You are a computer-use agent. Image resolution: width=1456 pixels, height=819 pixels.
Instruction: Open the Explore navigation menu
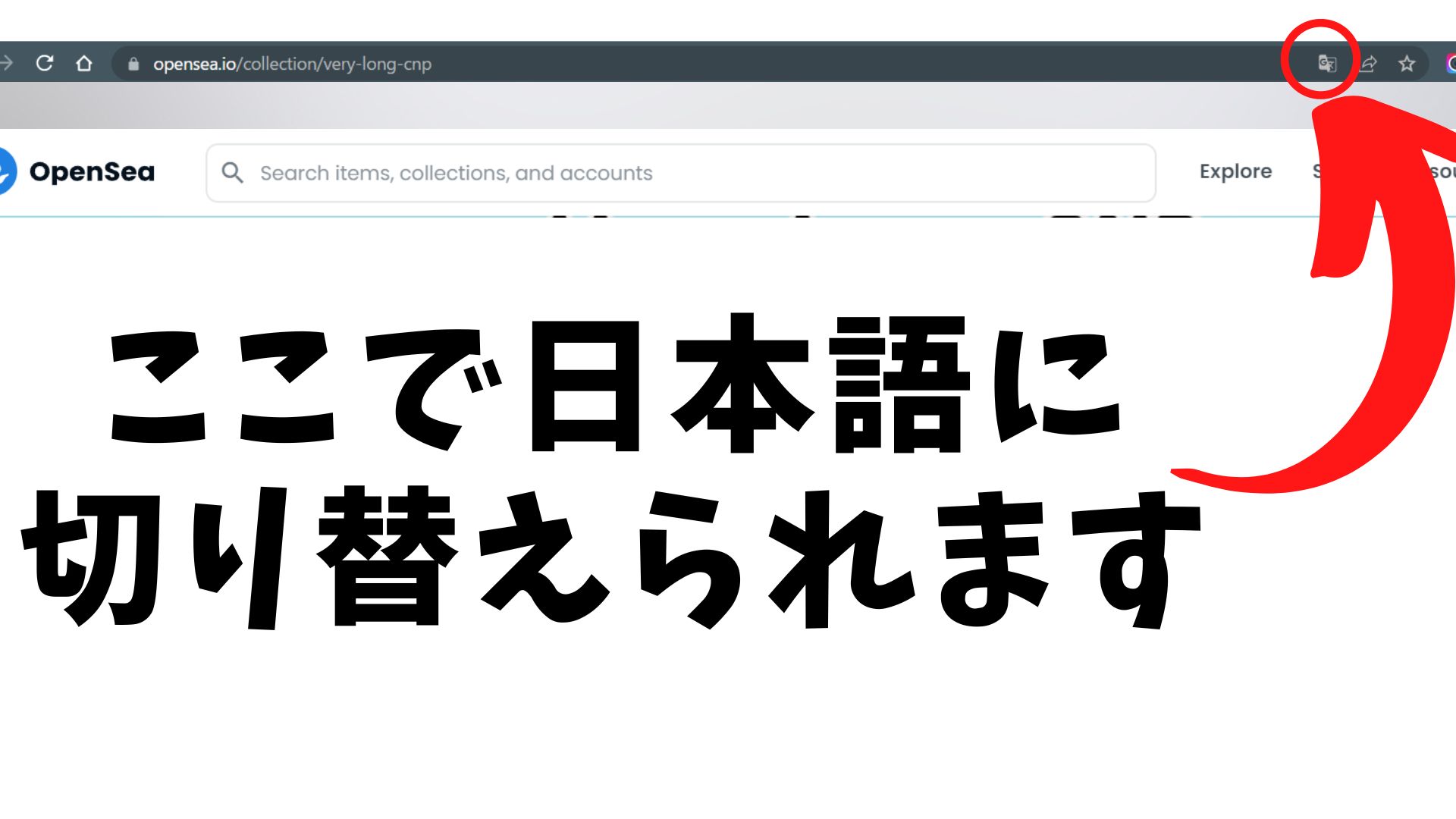coord(1235,171)
